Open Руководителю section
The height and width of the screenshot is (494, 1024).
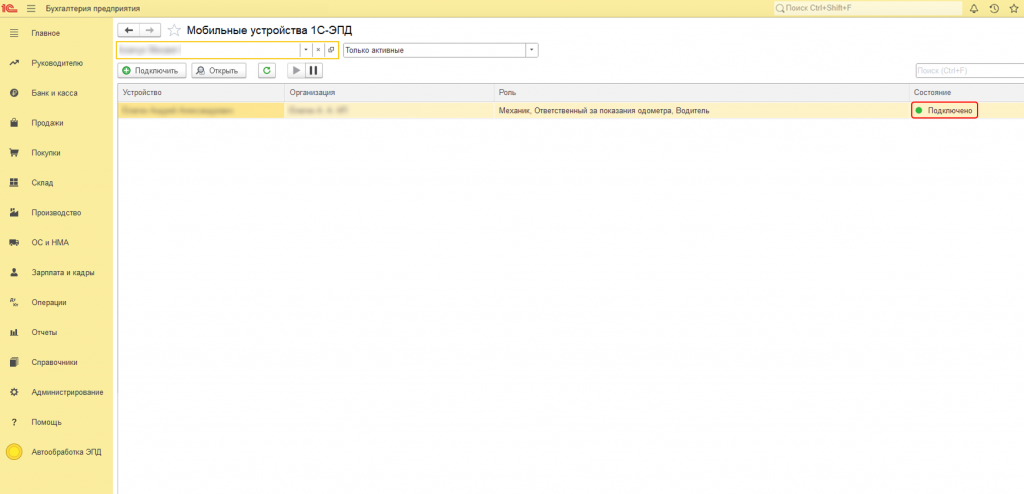[57, 63]
